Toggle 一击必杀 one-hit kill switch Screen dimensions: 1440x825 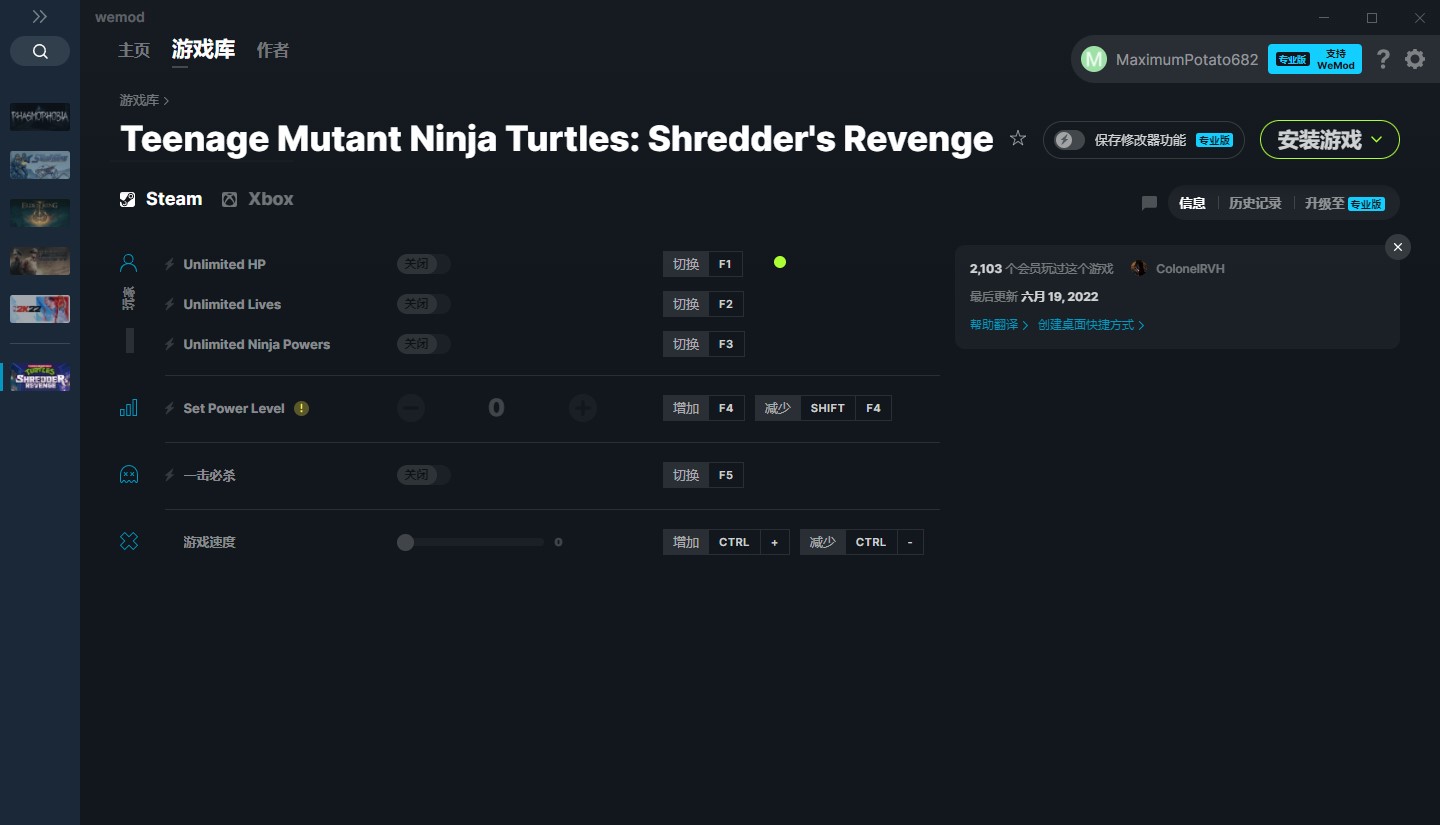[424, 475]
